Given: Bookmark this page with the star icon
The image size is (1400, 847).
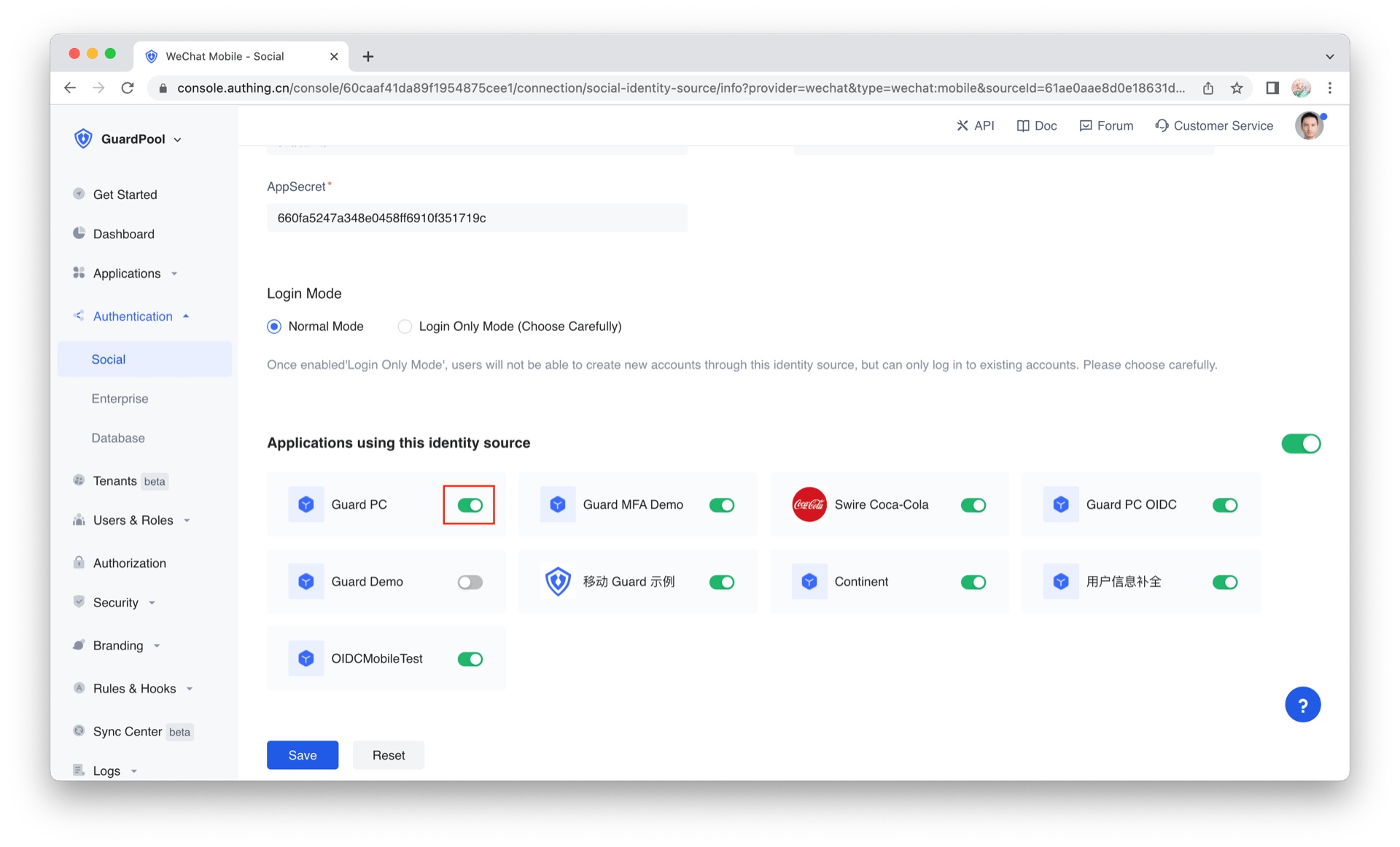Looking at the screenshot, I should 1237,88.
